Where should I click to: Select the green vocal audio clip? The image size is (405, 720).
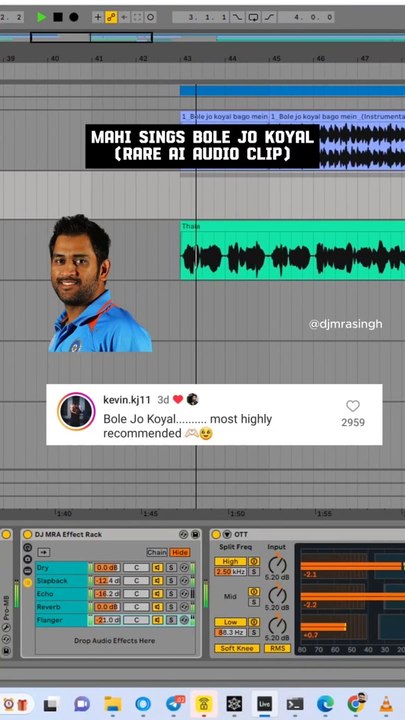point(292,251)
